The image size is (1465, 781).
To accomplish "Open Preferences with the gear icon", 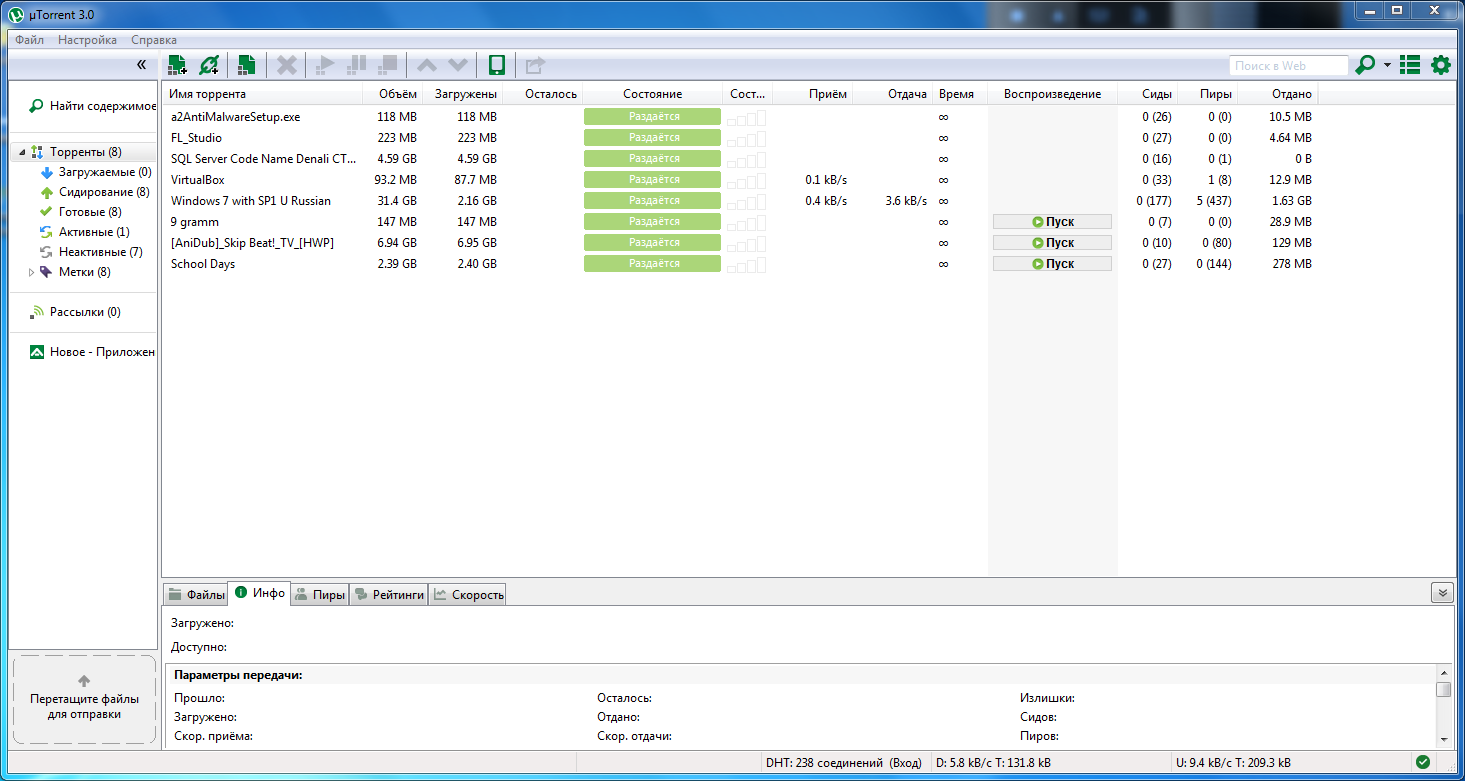I will 1441,65.
